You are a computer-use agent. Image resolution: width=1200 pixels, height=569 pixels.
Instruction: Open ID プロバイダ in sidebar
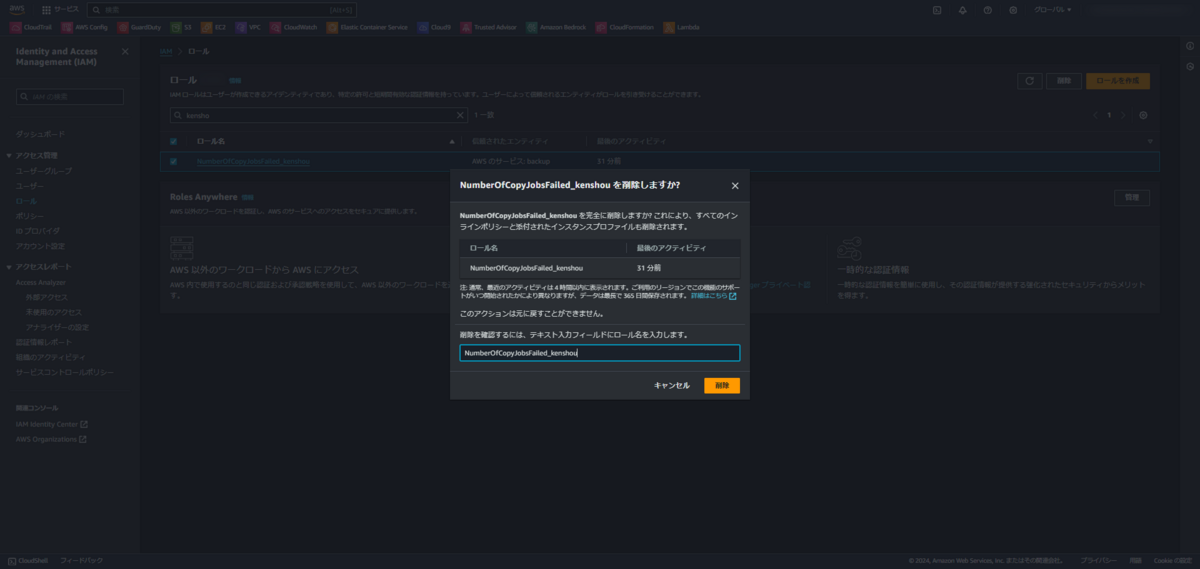[37, 231]
